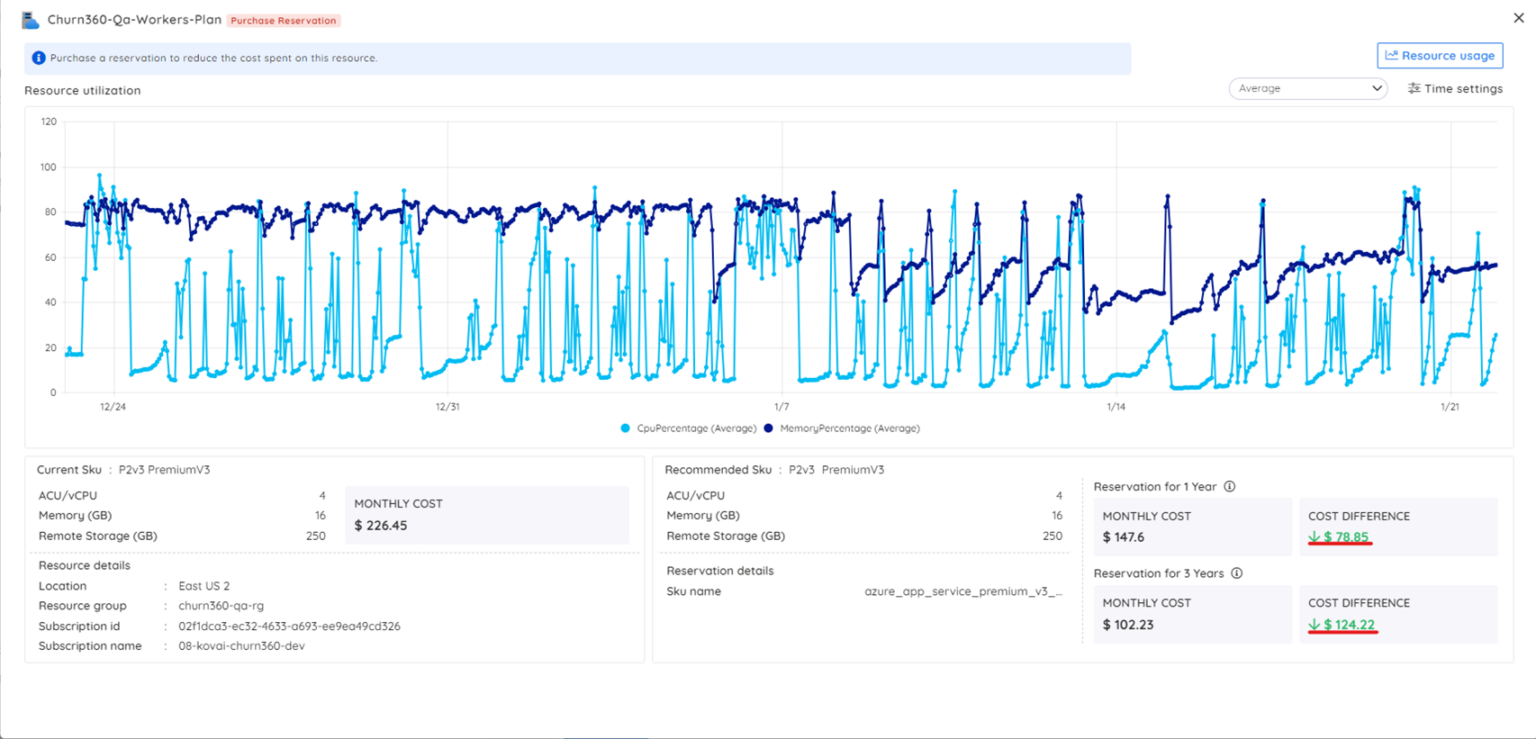Click the info icon beside Reservation for 1 Year
Image resolution: width=1536 pixels, height=739 pixels.
tap(1230, 487)
